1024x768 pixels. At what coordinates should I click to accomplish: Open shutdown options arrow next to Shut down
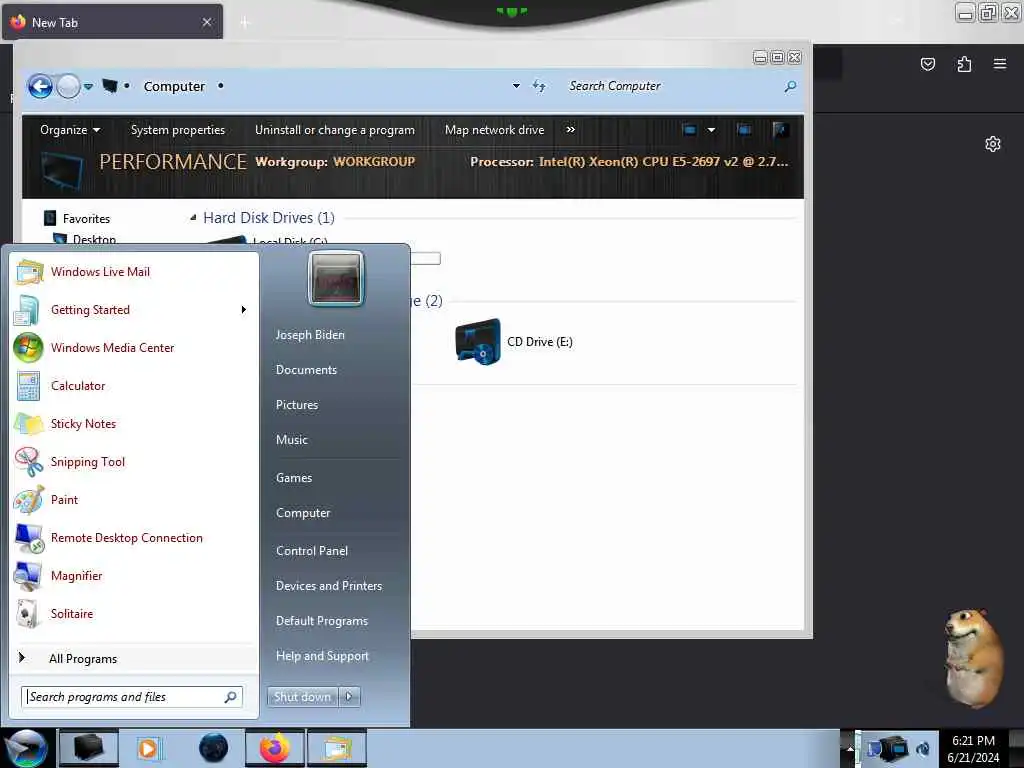pos(349,697)
